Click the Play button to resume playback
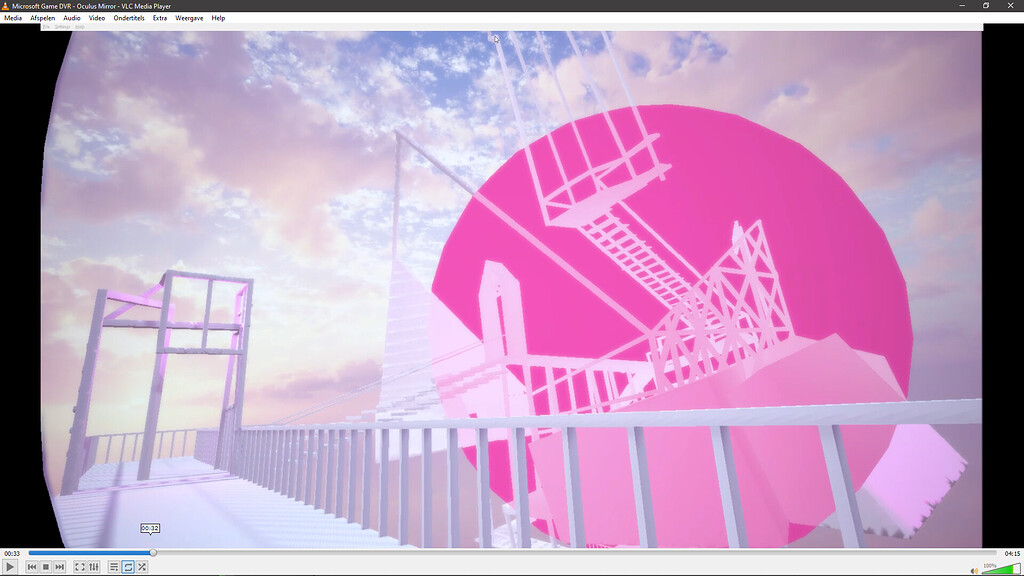The height and width of the screenshot is (576, 1024). point(10,566)
